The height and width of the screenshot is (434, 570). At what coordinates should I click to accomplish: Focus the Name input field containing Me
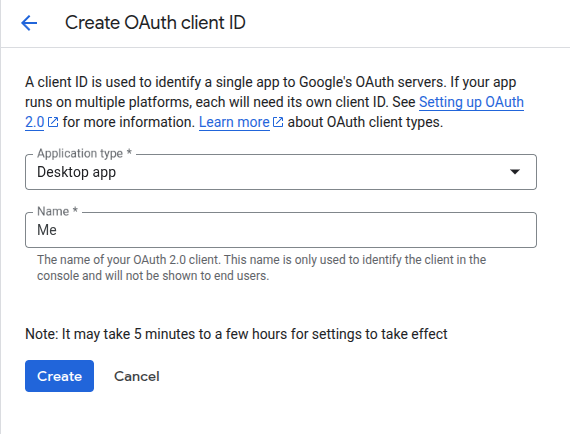281,230
